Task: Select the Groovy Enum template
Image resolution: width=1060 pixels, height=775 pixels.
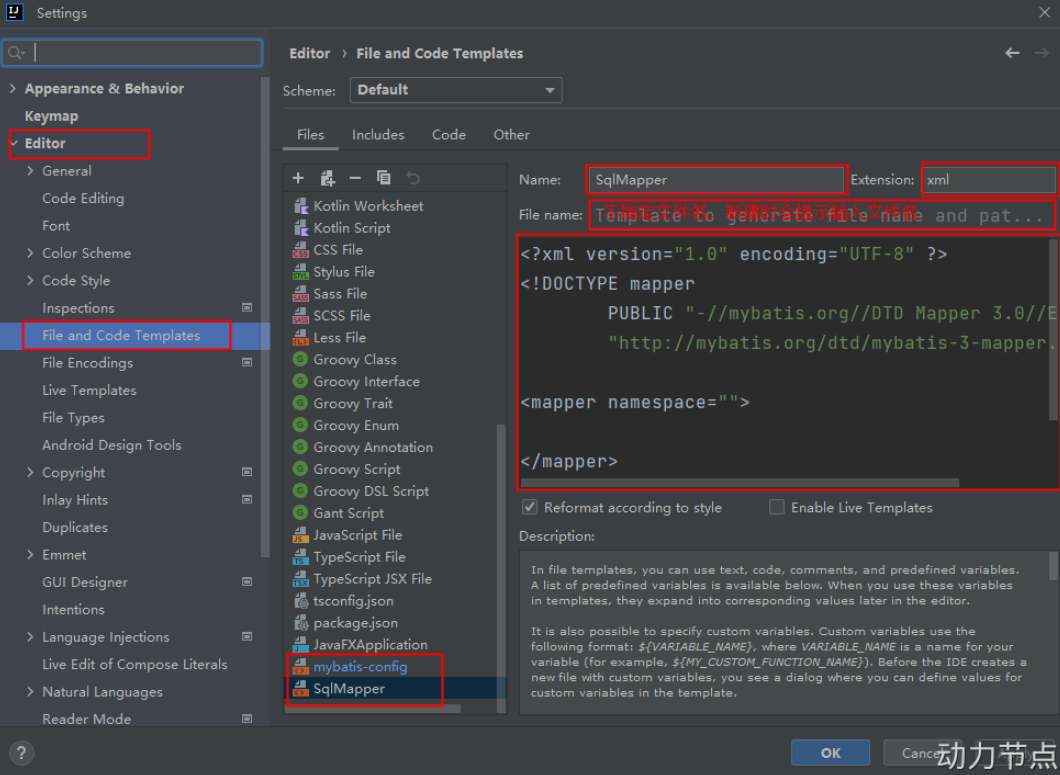Action: 356,425
